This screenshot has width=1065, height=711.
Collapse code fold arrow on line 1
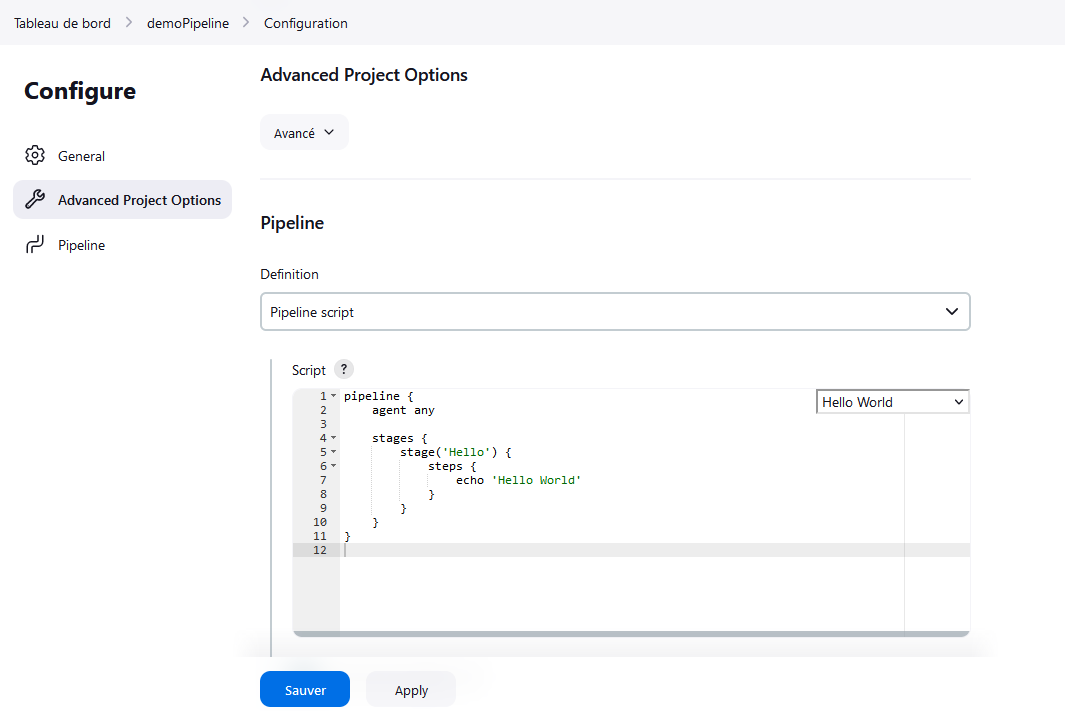(333, 396)
